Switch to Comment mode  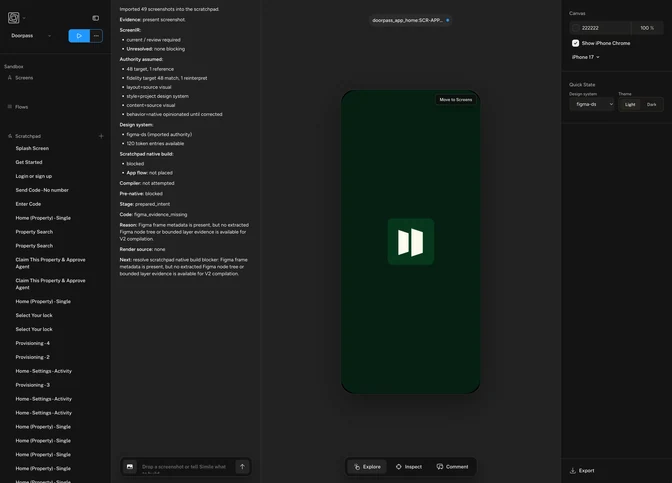pyautogui.click(x=452, y=467)
